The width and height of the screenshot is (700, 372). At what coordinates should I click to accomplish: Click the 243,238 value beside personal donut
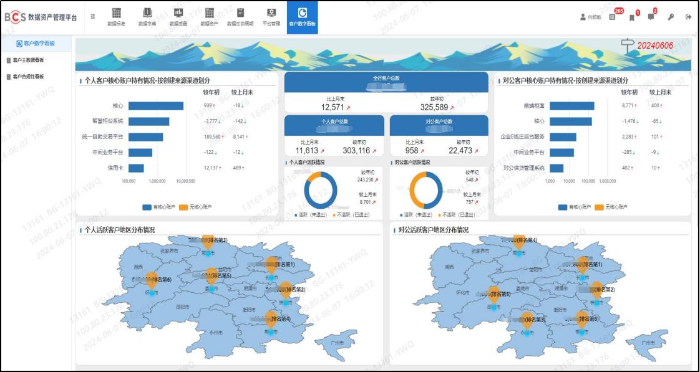coord(365,180)
